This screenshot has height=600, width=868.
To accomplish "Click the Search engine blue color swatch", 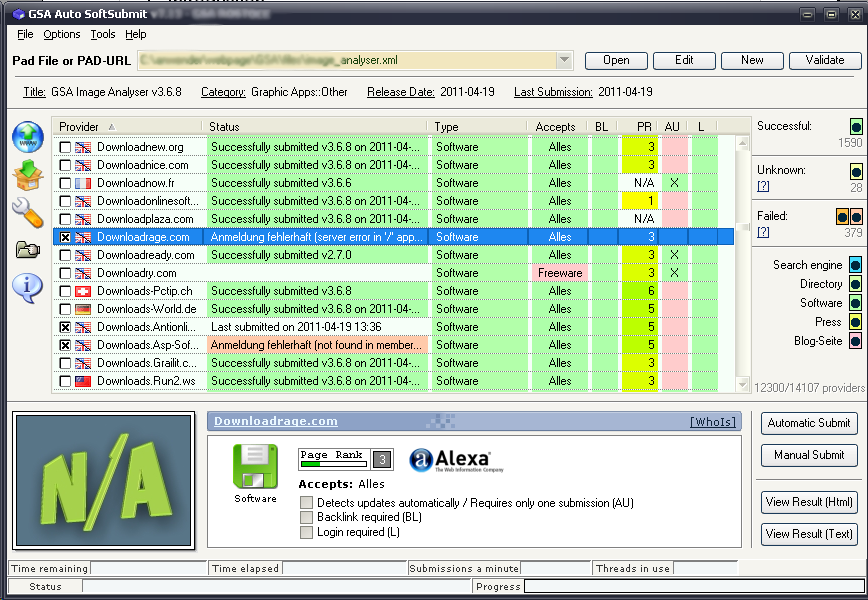I will click(855, 265).
